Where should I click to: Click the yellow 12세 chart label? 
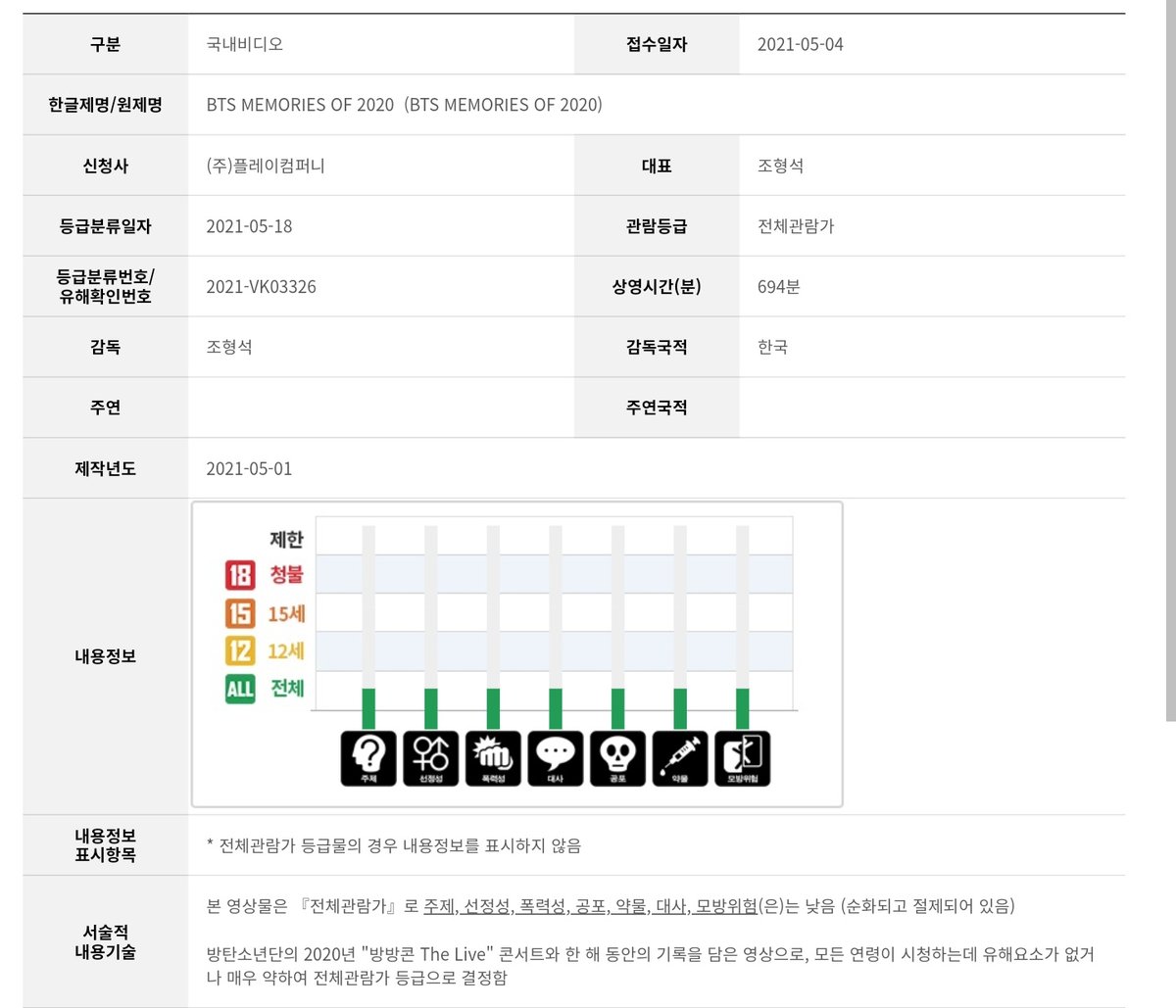point(286,650)
